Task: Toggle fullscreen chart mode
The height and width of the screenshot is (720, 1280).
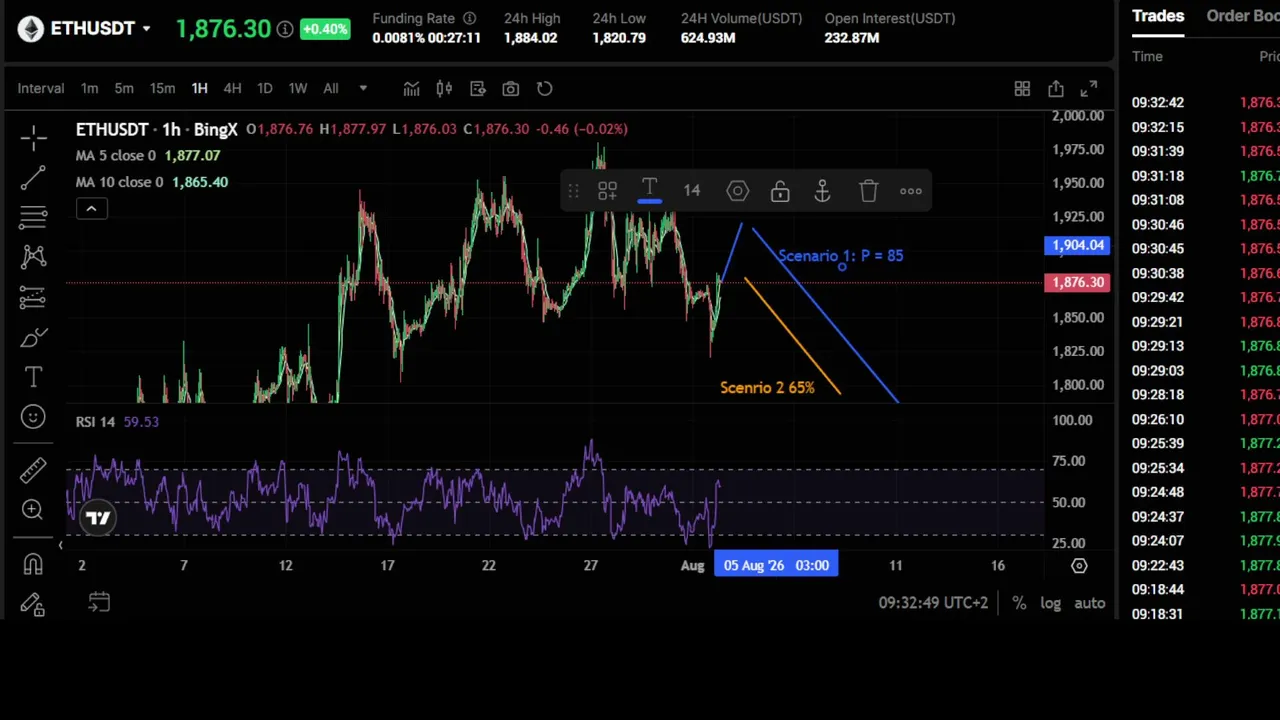Action: (x=1089, y=89)
